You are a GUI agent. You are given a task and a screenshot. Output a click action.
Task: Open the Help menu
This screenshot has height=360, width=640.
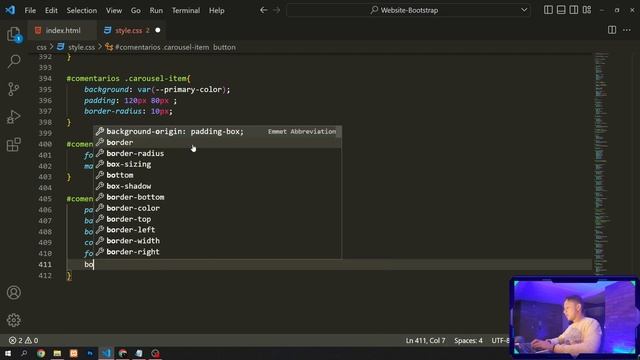click(217, 11)
